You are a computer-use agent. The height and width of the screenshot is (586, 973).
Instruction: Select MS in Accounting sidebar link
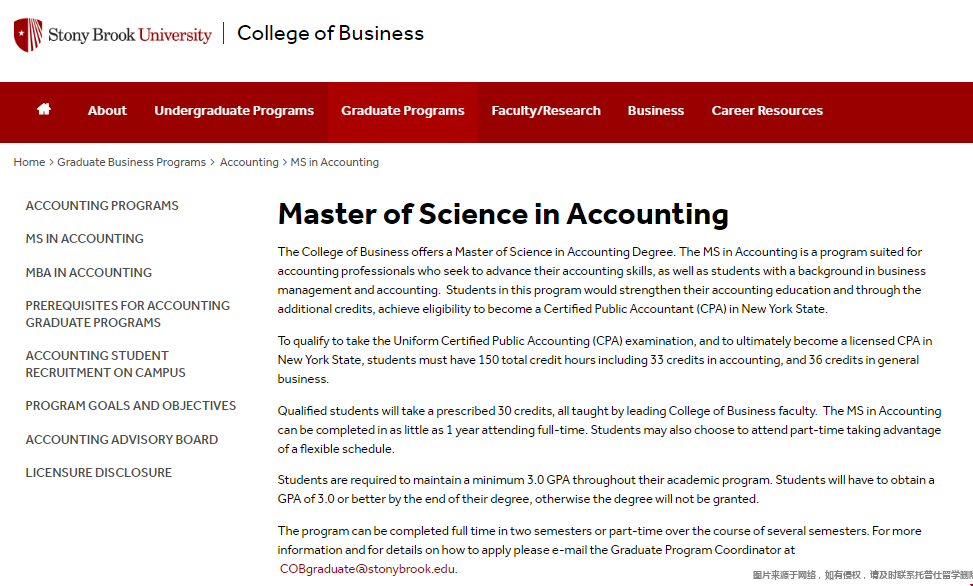point(84,238)
